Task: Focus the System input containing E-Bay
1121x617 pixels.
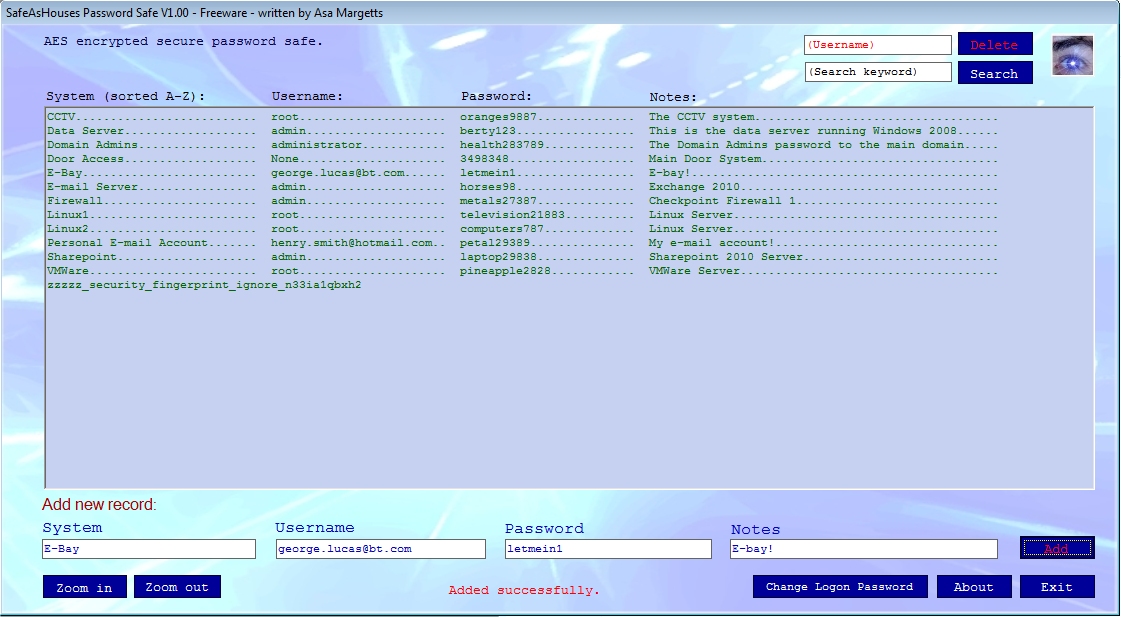Action: [x=149, y=549]
